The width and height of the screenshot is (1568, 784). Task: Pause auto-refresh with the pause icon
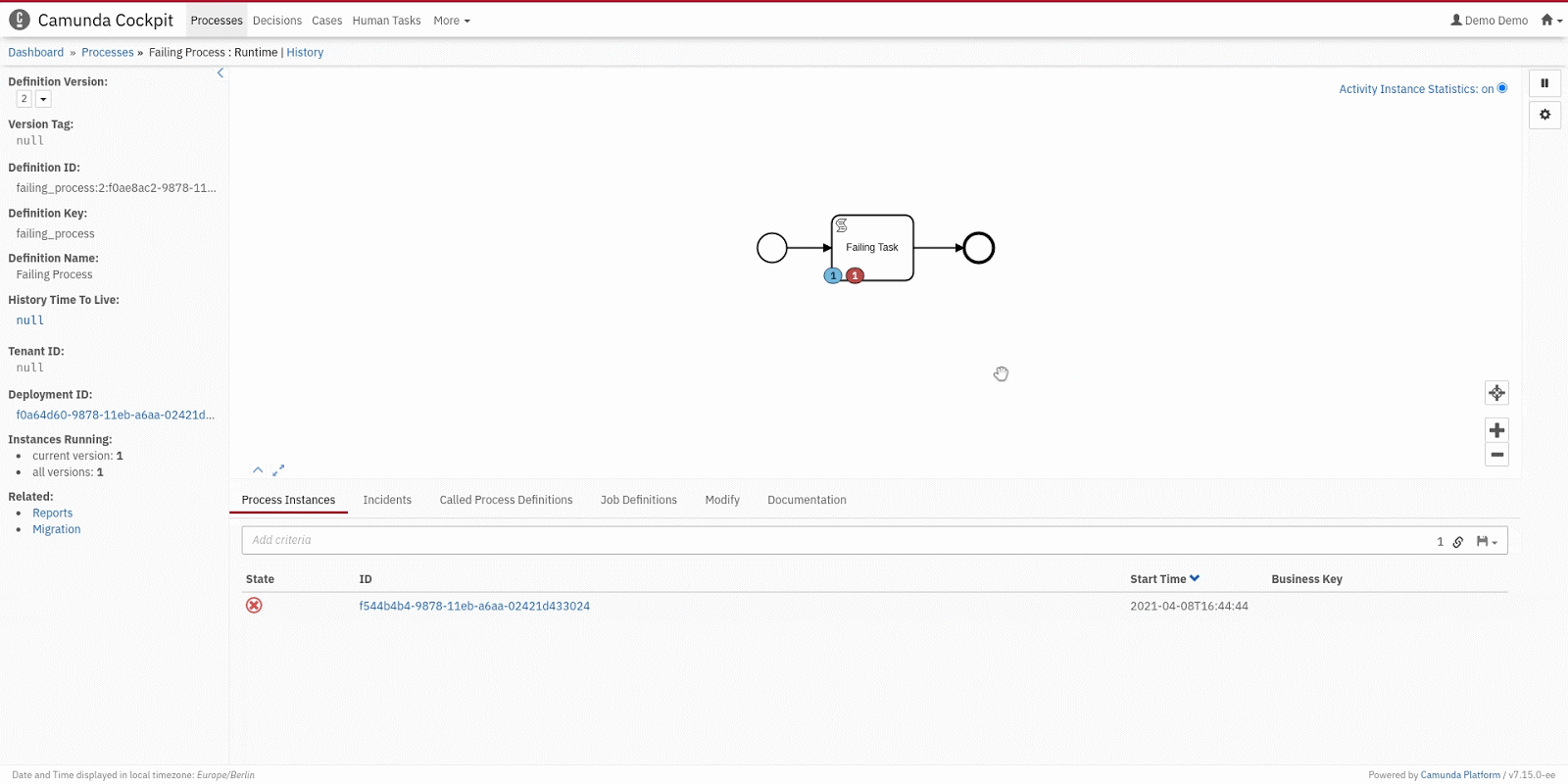[x=1544, y=83]
